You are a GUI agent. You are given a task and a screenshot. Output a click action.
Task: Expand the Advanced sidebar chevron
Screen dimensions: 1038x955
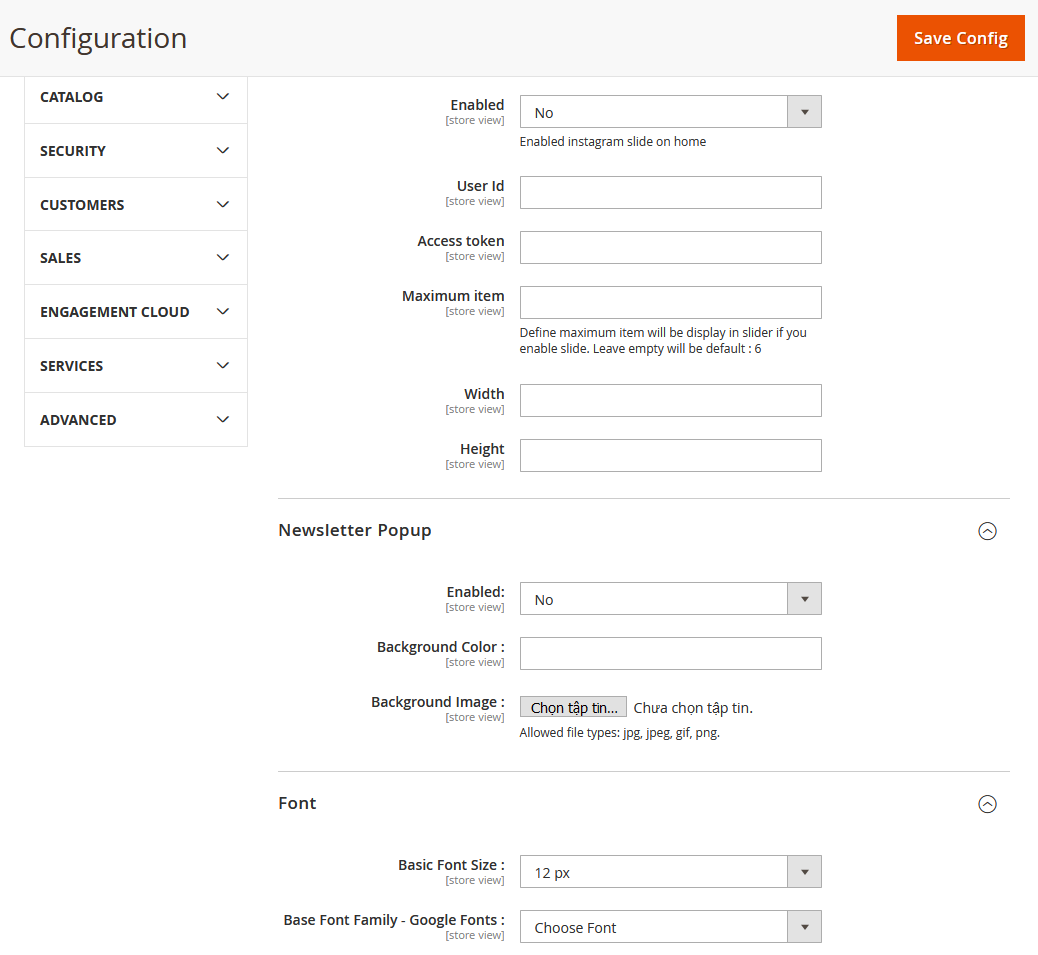(223, 420)
